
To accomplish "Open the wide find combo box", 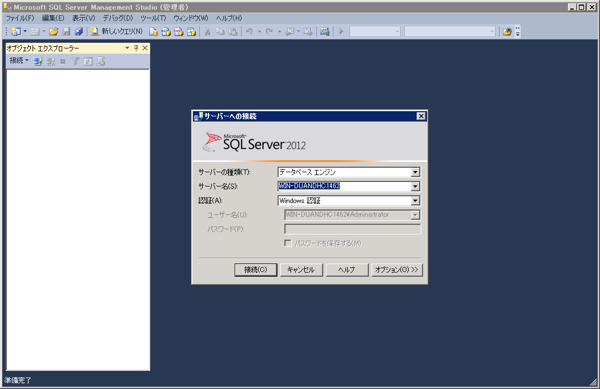I will (x=450, y=32).
